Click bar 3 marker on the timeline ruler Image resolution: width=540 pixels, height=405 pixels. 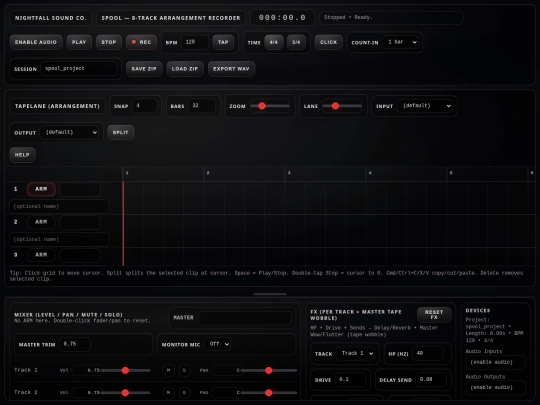289,173
